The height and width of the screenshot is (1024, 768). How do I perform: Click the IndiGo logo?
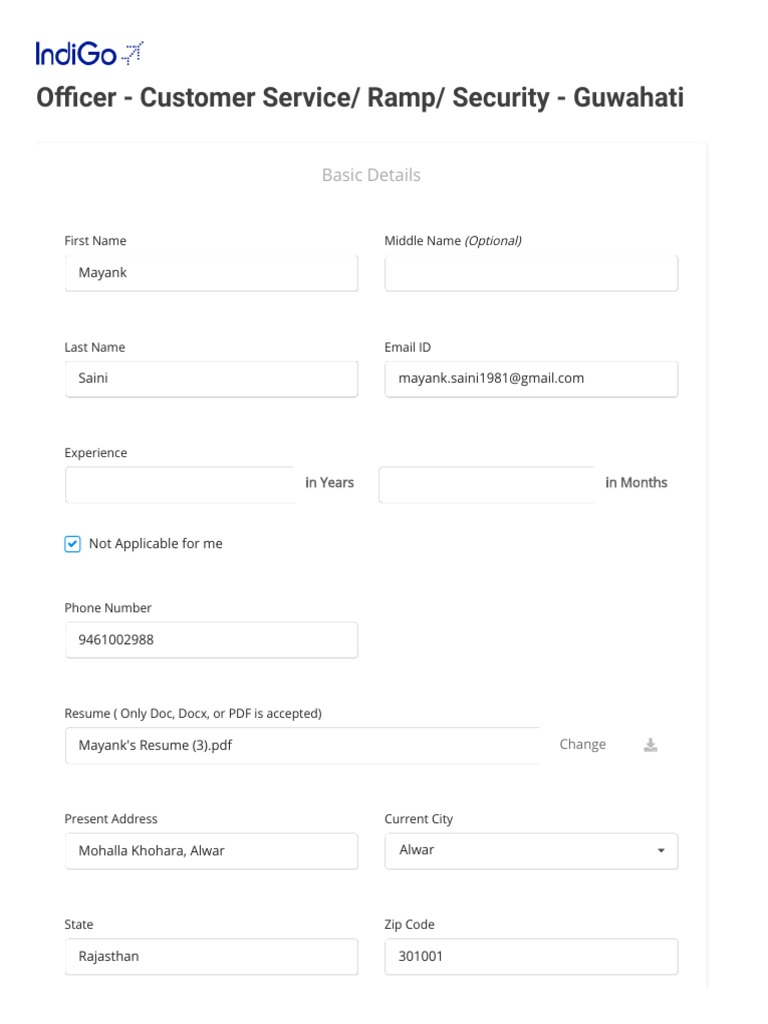[90, 53]
